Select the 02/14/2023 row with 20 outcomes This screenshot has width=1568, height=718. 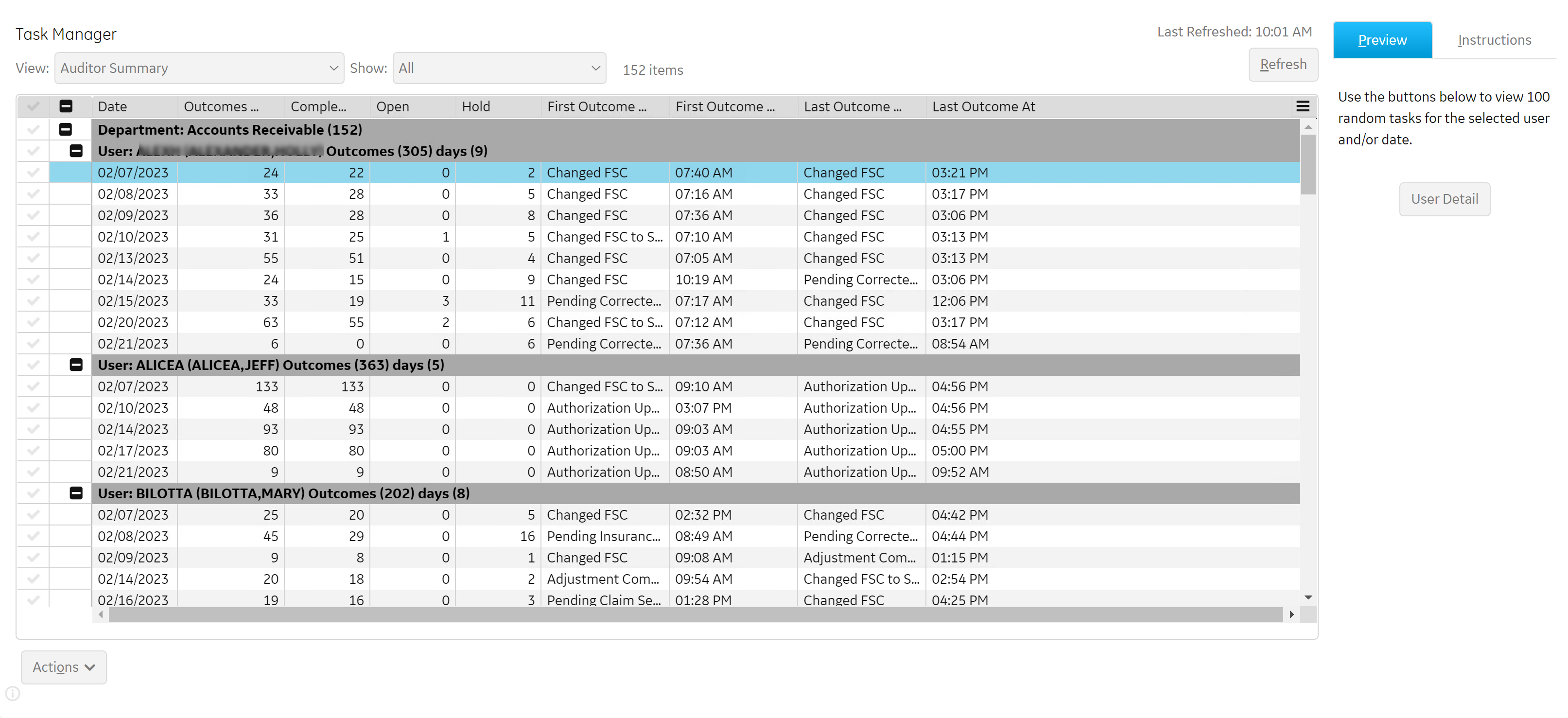point(696,578)
